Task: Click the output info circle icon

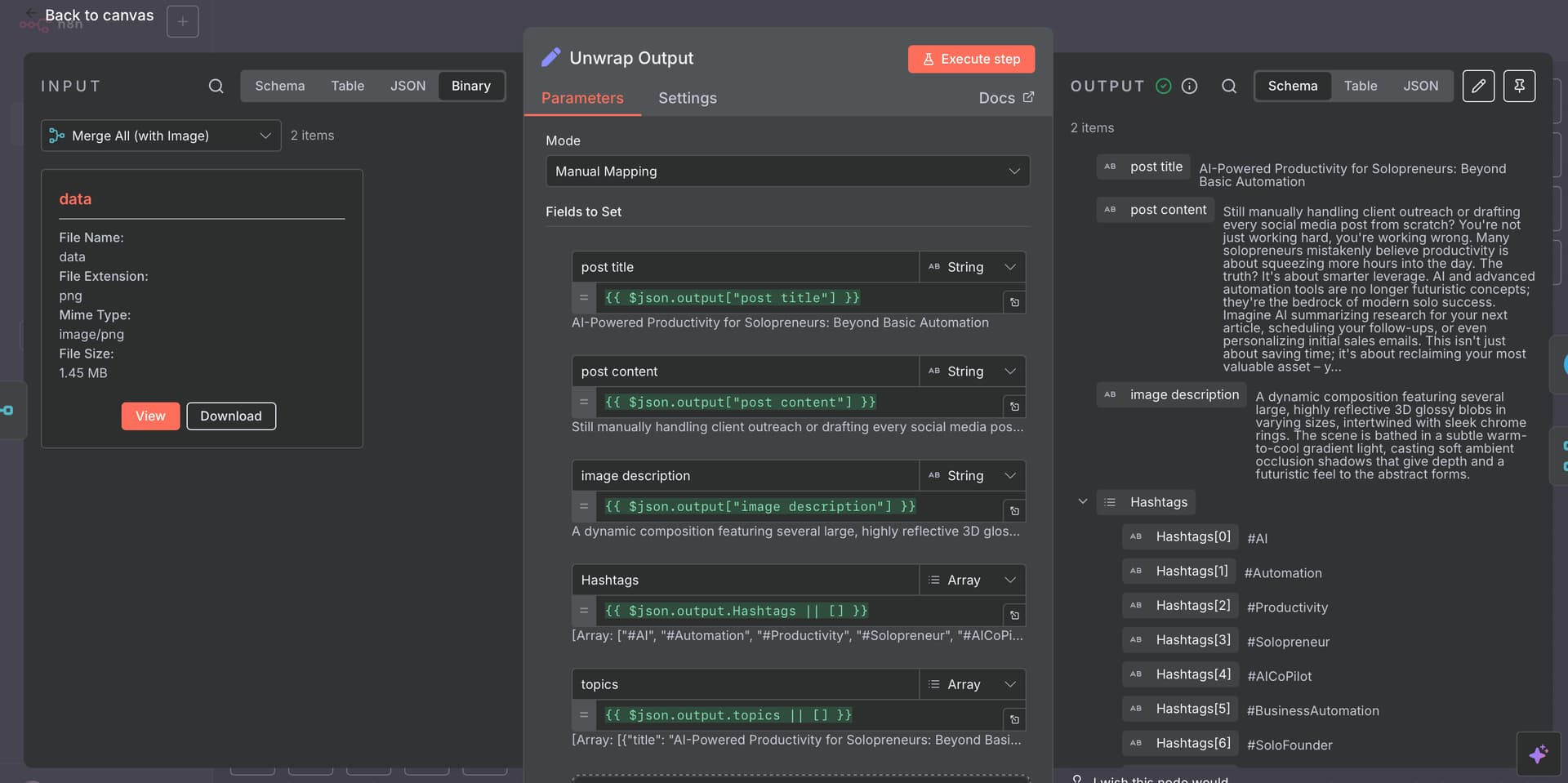Action: (1189, 87)
